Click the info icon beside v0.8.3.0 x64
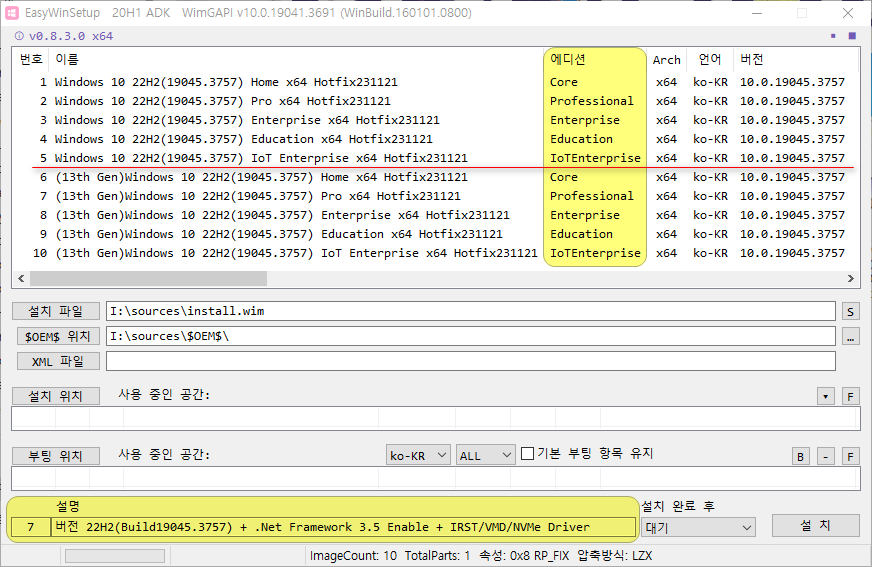This screenshot has height=567, width=872. click(19, 36)
